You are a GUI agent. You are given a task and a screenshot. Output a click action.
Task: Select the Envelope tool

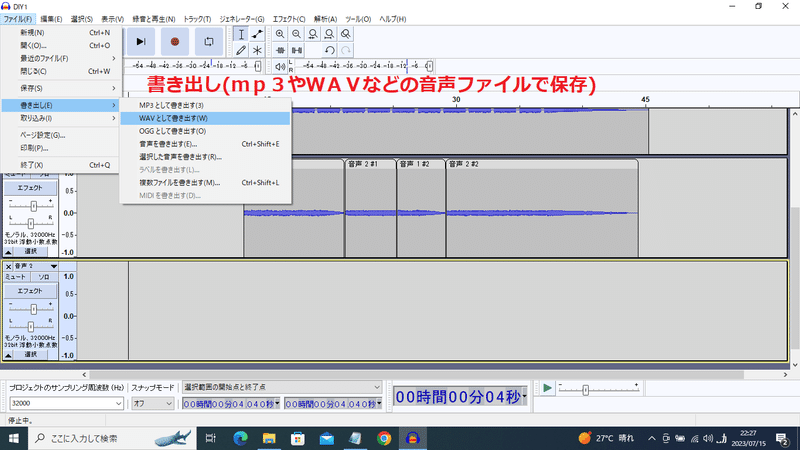[257, 34]
